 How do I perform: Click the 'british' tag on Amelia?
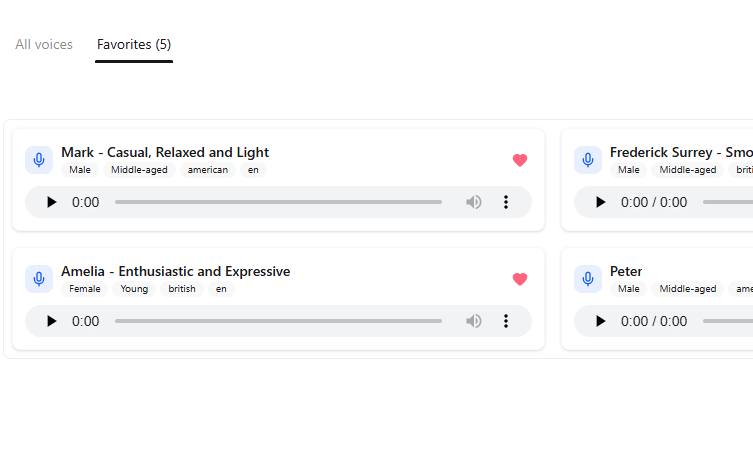[x=182, y=289]
